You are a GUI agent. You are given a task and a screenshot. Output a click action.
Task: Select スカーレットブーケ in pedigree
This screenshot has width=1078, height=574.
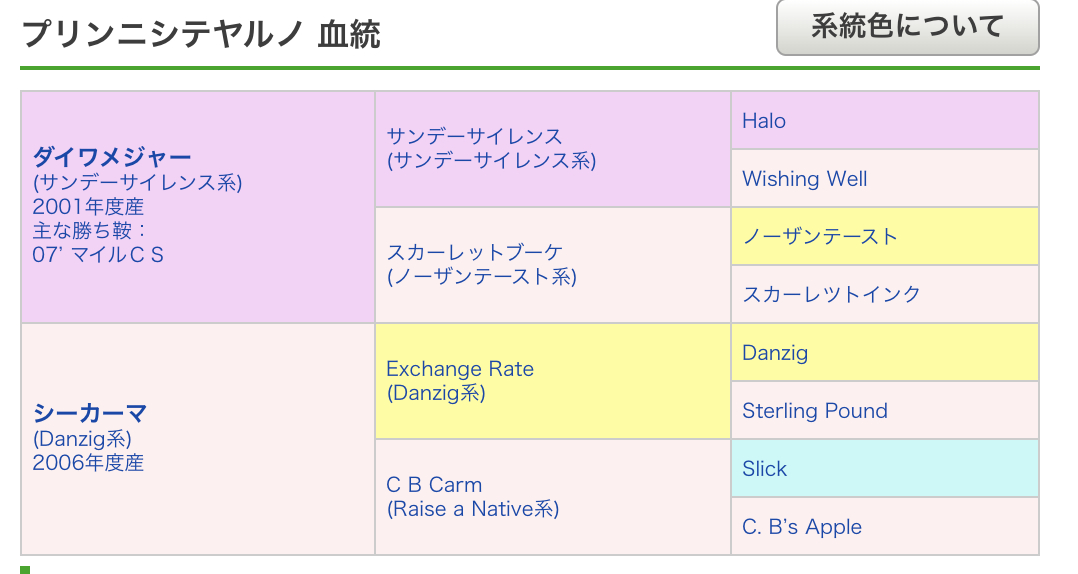coord(474,252)
